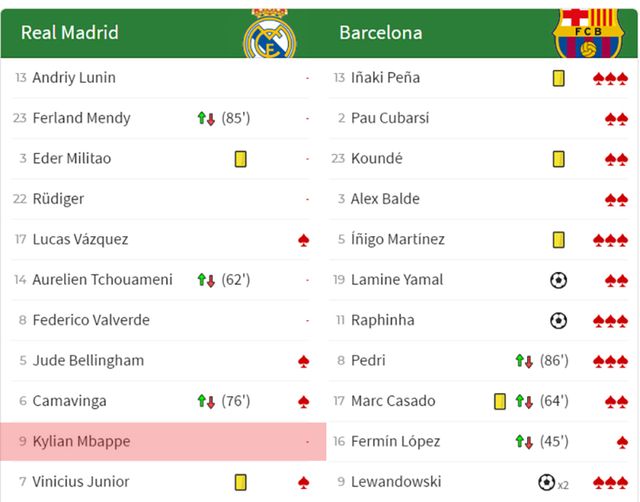640x502 pixels.
Task: Click the FC Barcelona club crest
Action: 587,32
